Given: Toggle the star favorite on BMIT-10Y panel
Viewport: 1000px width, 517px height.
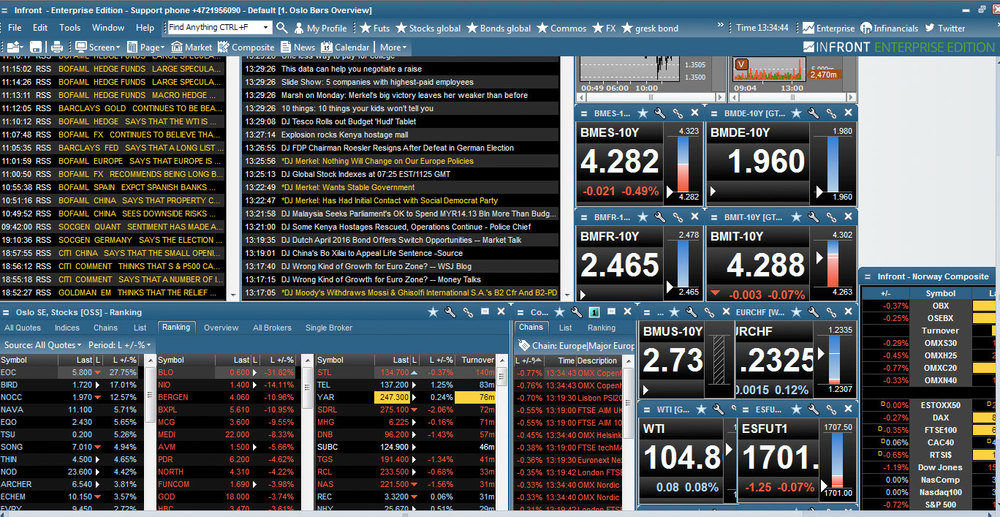Looking at the screenshot, I should 796,217.
